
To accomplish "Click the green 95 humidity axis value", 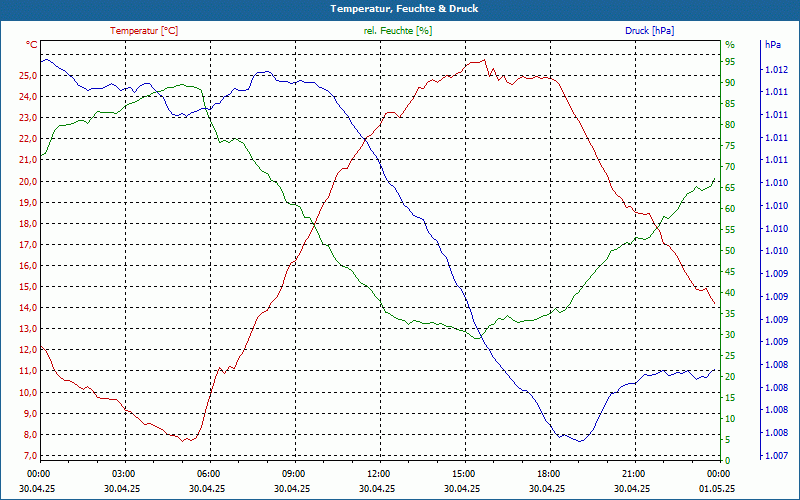I will pos(730,62).
